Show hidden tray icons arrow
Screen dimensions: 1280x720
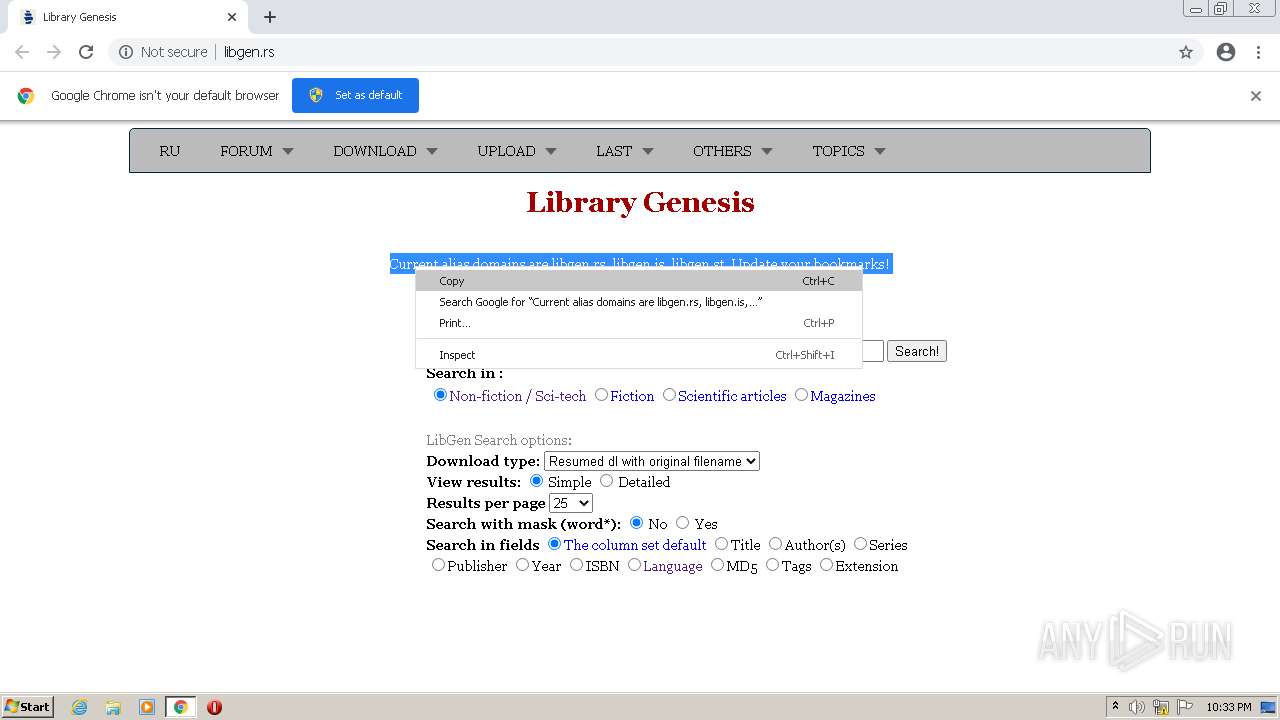(x=1115, y=707)
